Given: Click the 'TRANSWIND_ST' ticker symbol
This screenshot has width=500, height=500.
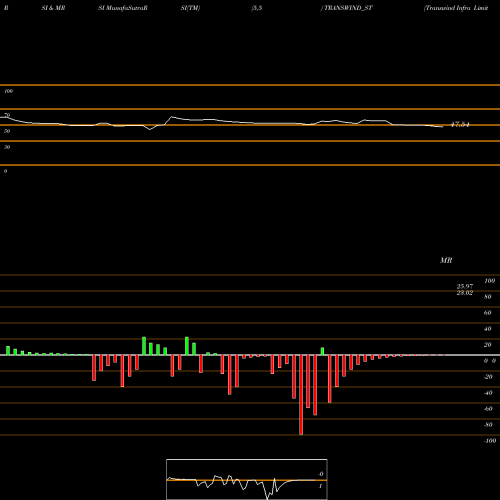Looking at the screenshot, I should (x=348, y=8).
